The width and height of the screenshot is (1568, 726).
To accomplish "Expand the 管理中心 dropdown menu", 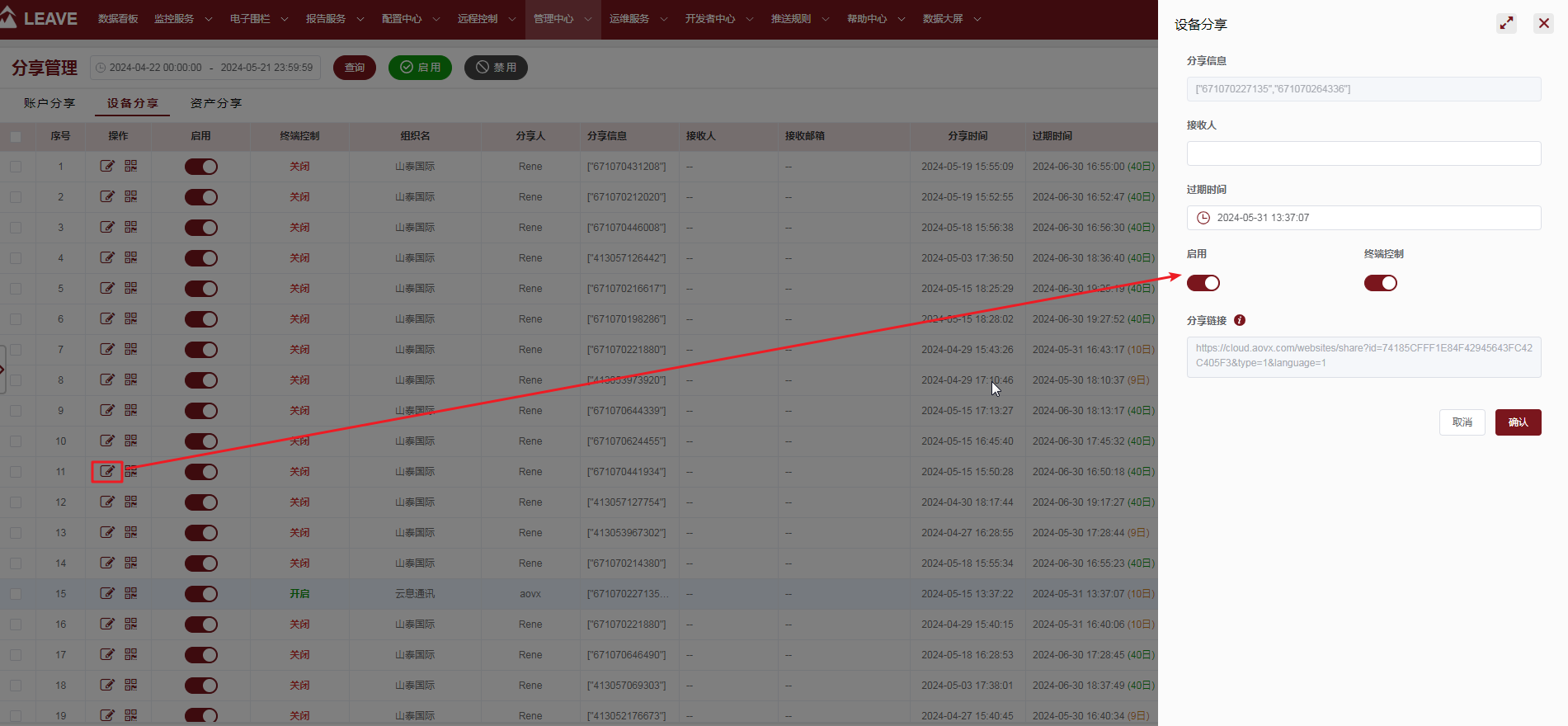I will [x=562, y=19].
